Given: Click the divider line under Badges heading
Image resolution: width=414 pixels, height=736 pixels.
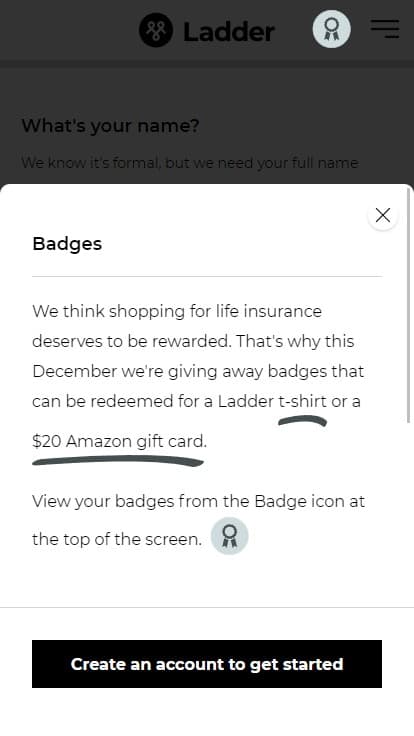Looking at the screenshot, I should click(207, 276).
